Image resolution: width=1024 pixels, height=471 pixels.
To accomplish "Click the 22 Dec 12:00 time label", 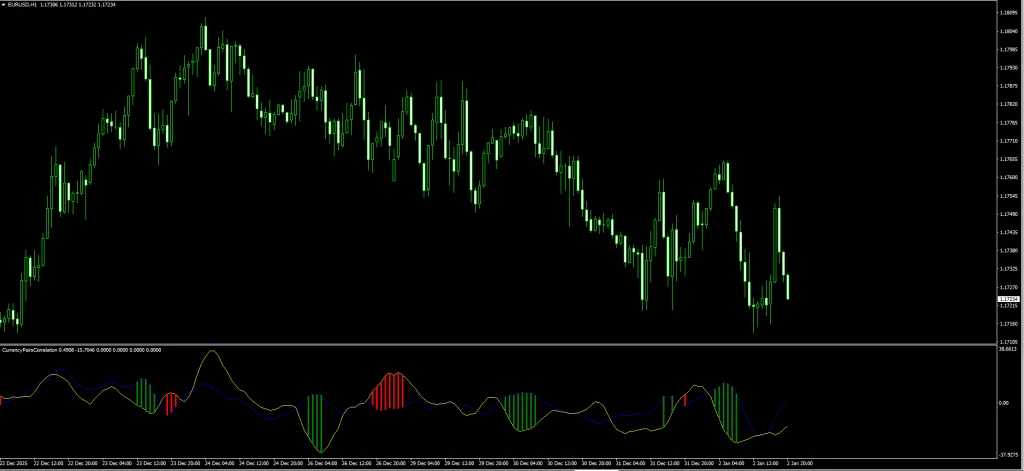I will point(49,463).
